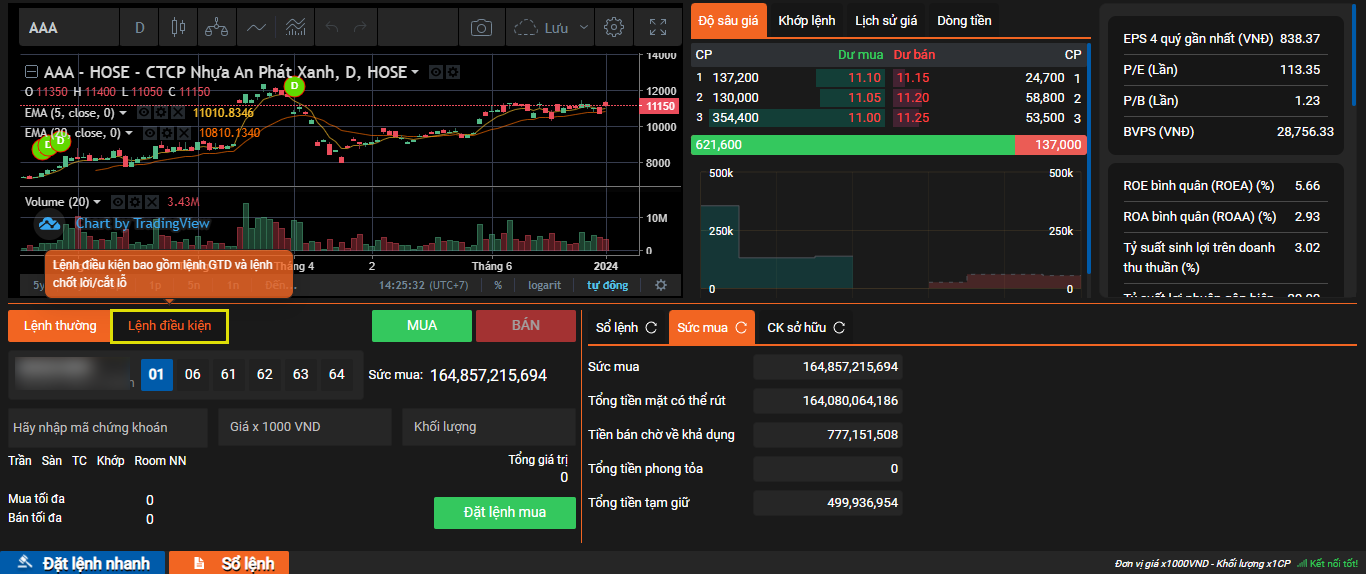Viewport: 1366px width, 574px height.
Task: Remove the EMA 5 indicator with X
Action: click(x=178, y=113)
